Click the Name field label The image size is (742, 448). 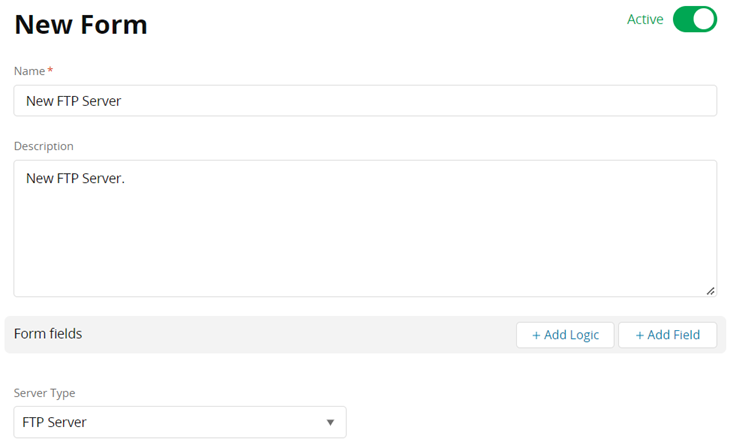coord(29,71)
